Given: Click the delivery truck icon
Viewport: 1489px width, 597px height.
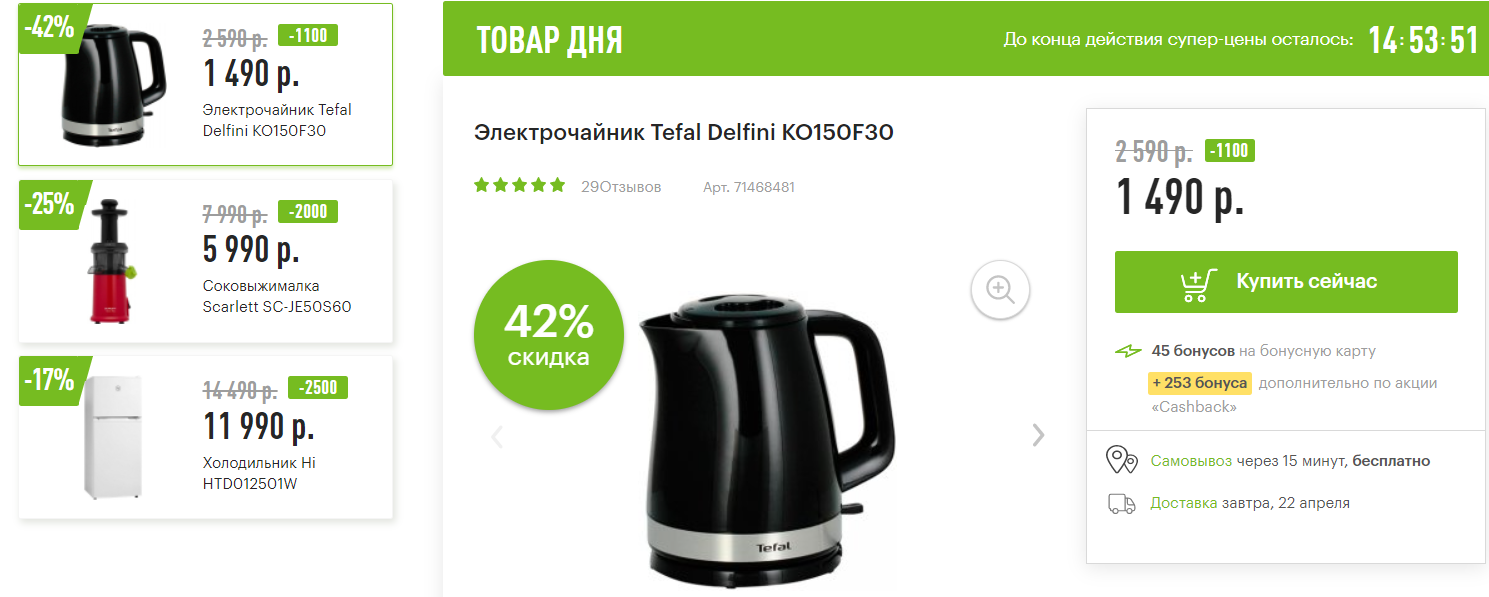Looking at the screenshot, I should (1121, 504).
